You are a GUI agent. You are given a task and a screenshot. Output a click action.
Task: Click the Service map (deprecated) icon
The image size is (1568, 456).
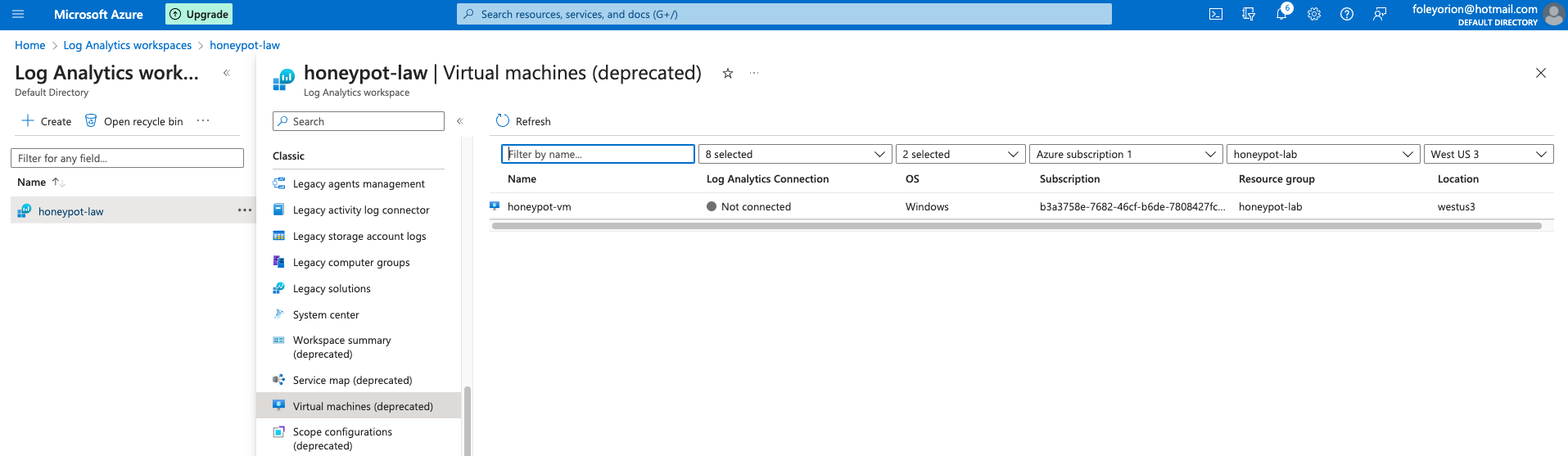point(279,380)
